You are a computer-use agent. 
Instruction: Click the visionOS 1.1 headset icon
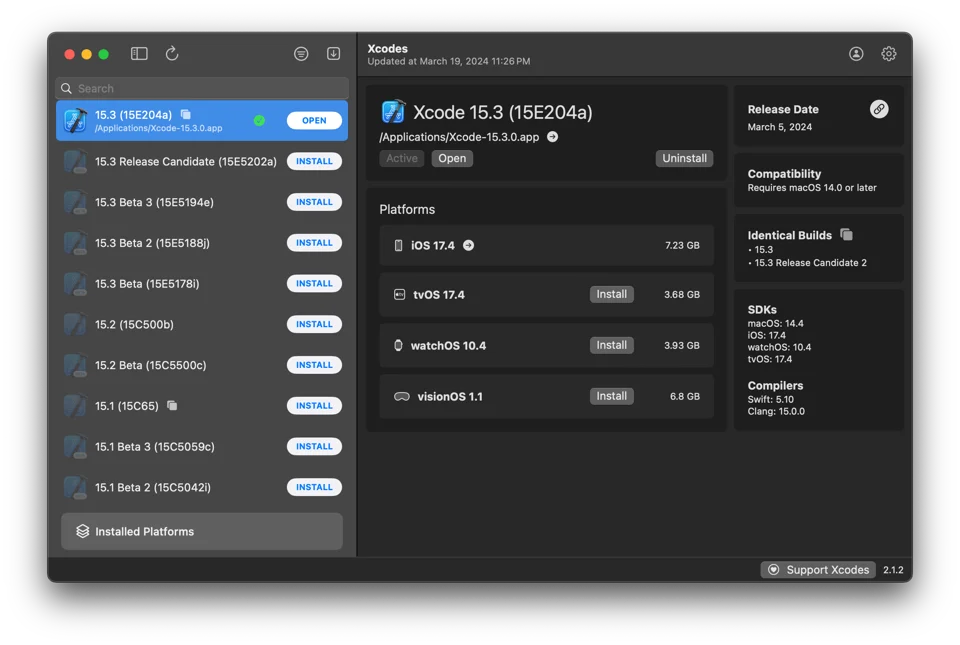pyautogui.click(x=402, y=397)
